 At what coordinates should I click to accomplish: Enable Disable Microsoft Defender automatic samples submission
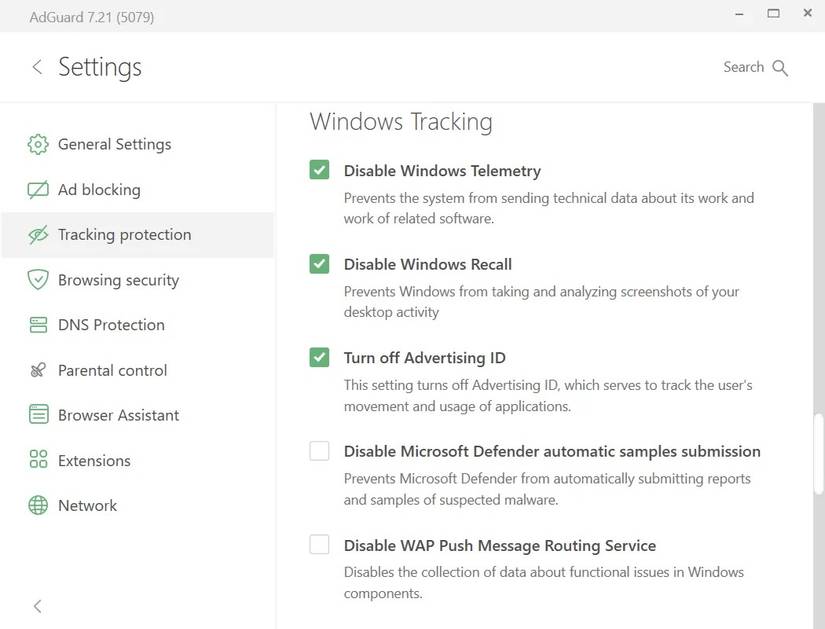pyautogui.click(x=318, y=450)
